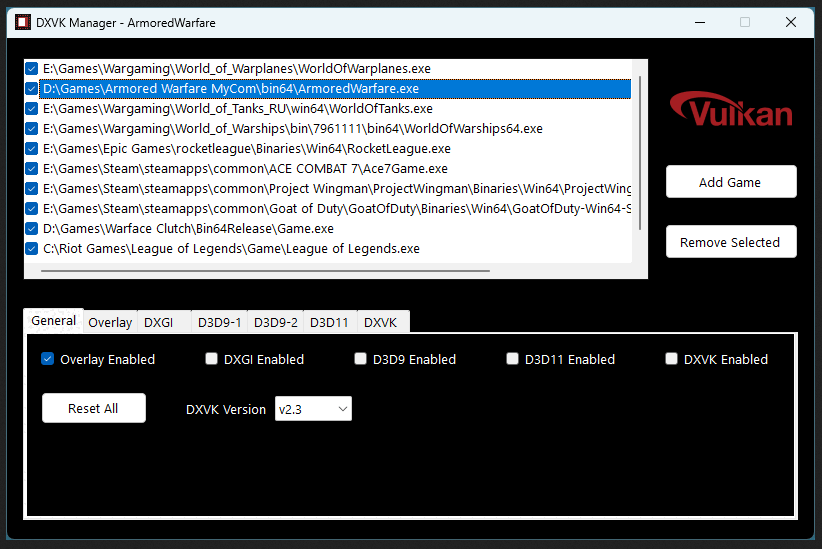Viewport: 822px width, 549px height.
Task: Switch to the Overlay tab
Action: (x=110, y=322)
